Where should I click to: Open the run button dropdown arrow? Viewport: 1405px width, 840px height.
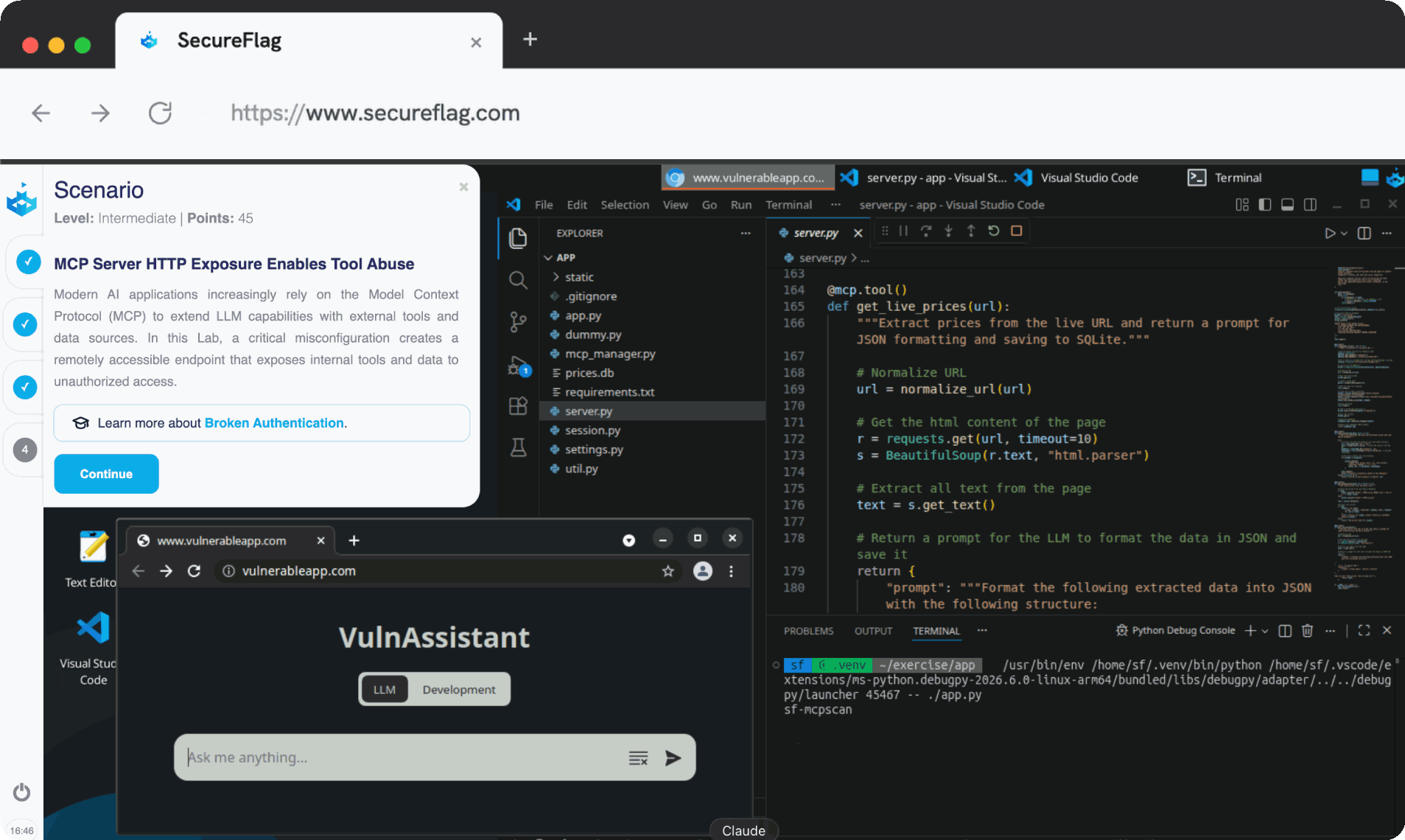[x=1345, y=234]
